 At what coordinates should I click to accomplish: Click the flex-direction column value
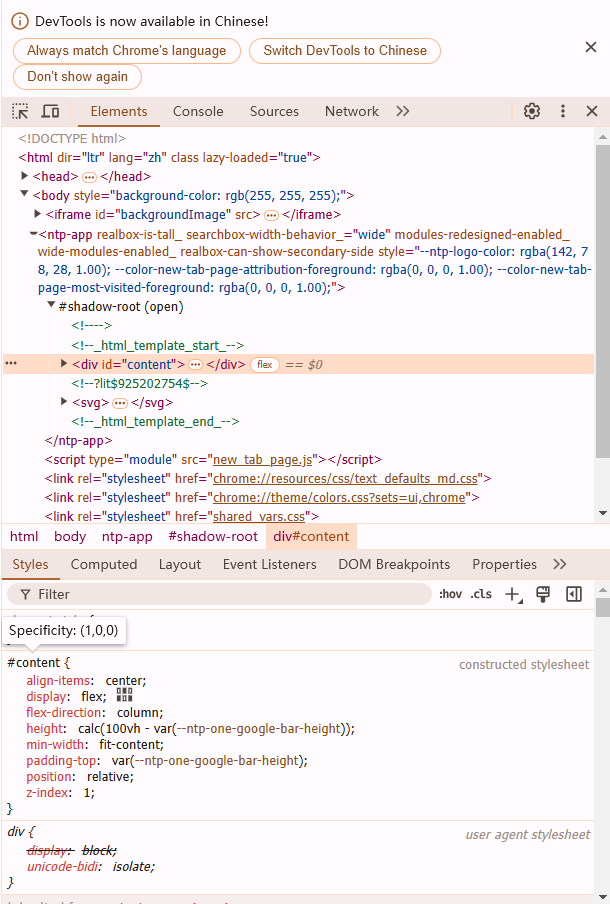pos(140,713)
